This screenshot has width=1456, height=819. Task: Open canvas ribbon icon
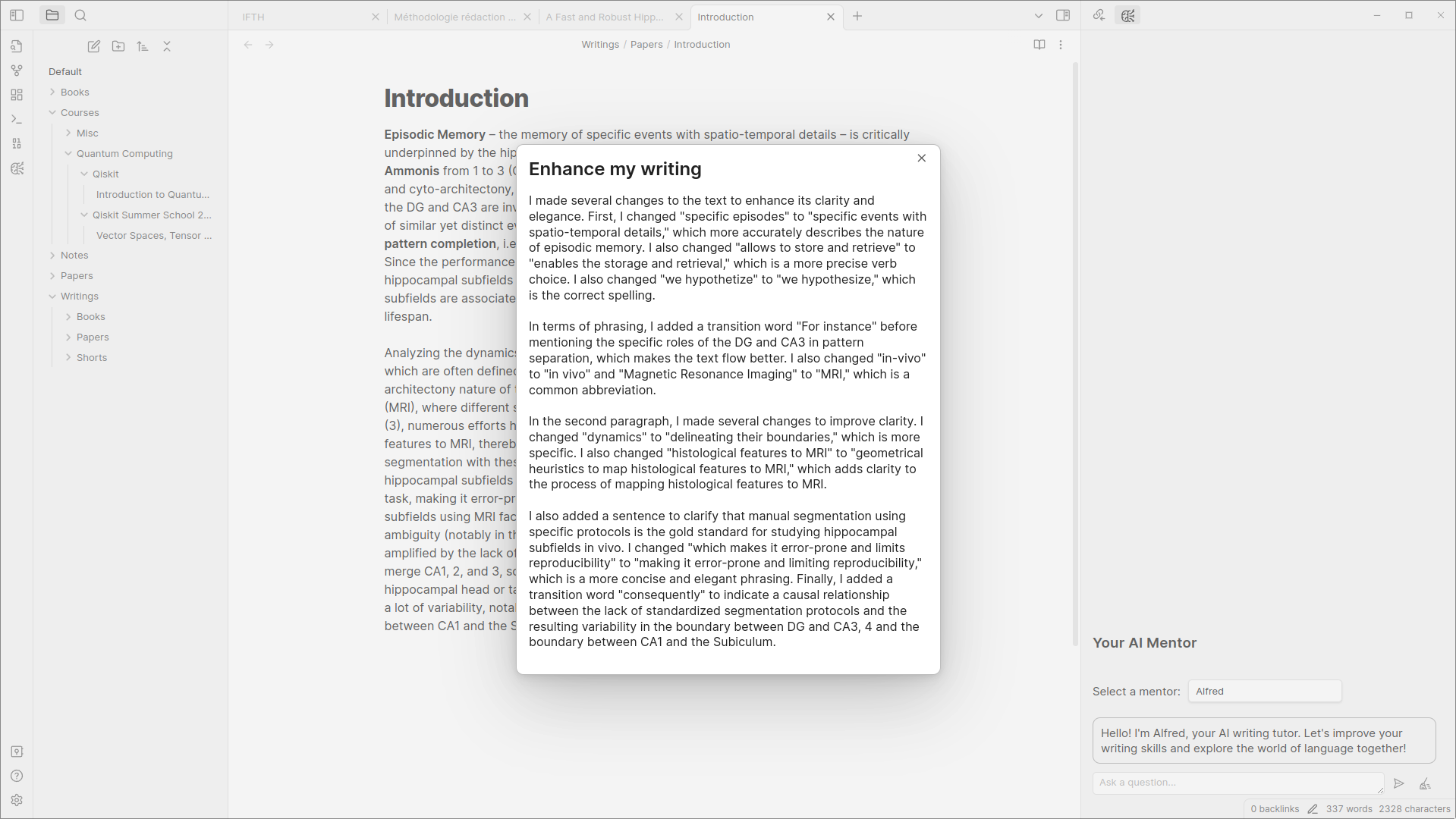[17, 95]
